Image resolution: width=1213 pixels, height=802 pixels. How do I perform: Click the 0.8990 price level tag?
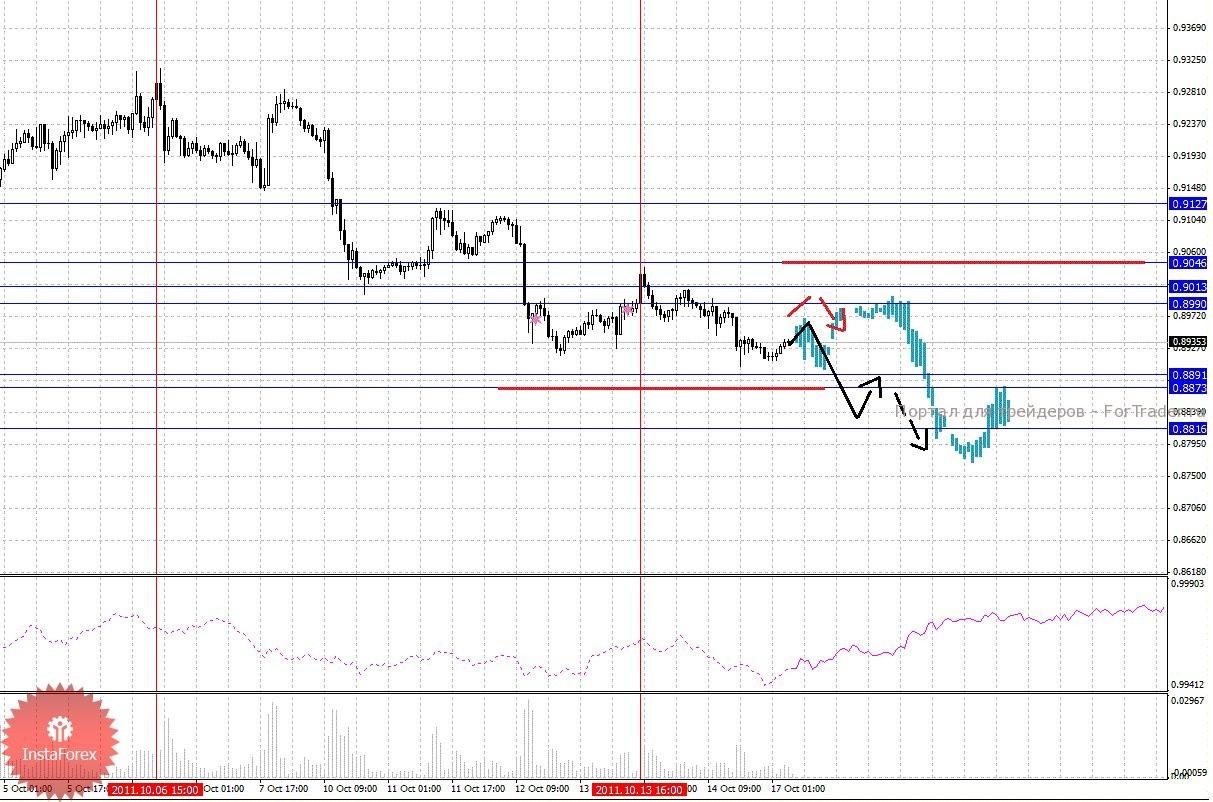(x=1189, y=303)
